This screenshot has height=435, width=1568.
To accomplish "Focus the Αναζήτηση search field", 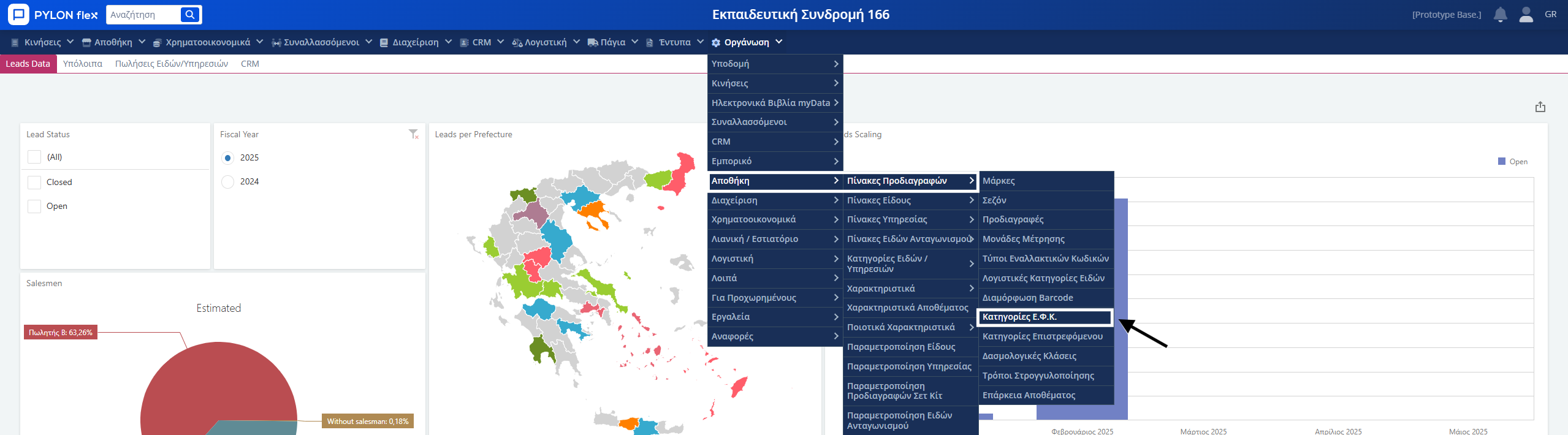I will [144, 15].
